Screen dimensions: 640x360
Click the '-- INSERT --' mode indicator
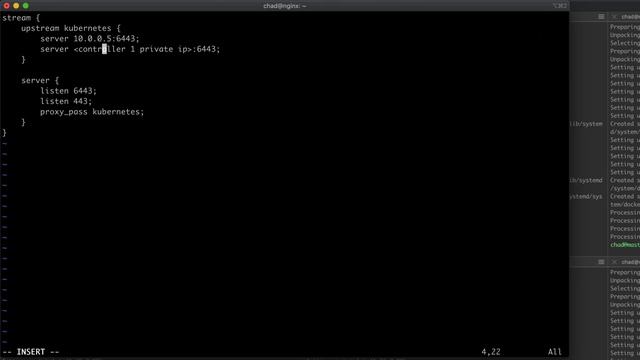[31, 352]
